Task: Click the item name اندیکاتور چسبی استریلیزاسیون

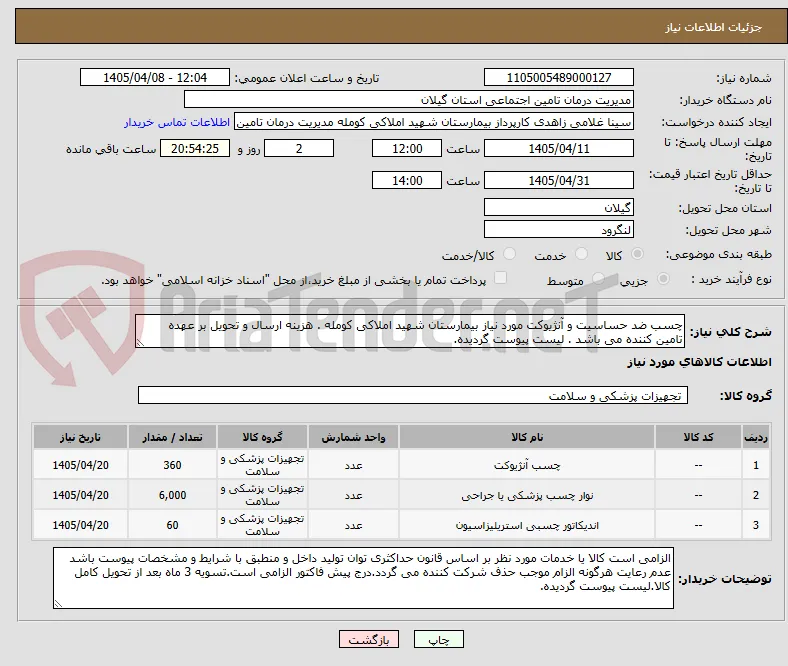Action: click(527, 525)
